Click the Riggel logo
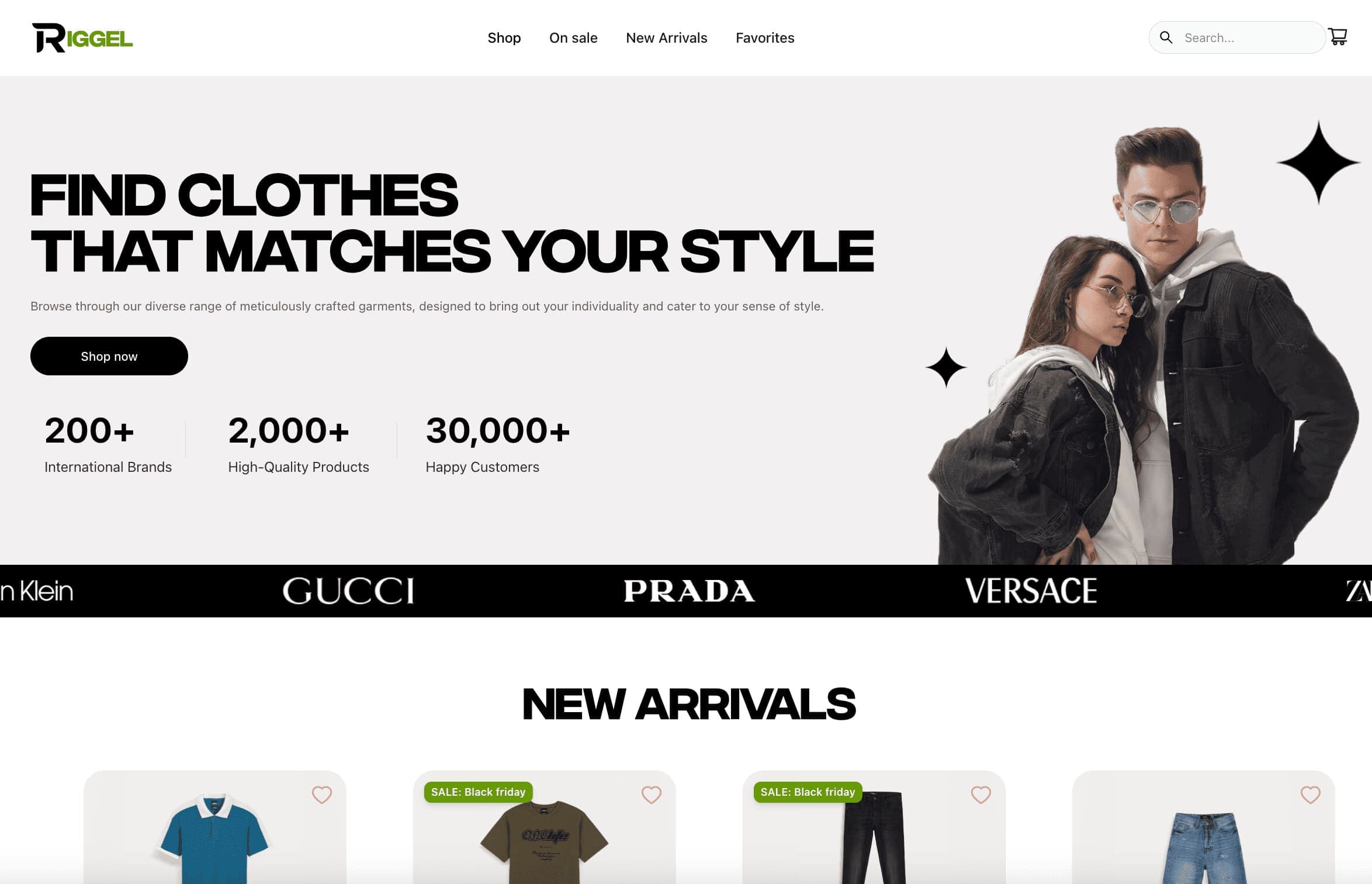The height and width of the screenshot is (884, 1372). [x=82, y=38]
